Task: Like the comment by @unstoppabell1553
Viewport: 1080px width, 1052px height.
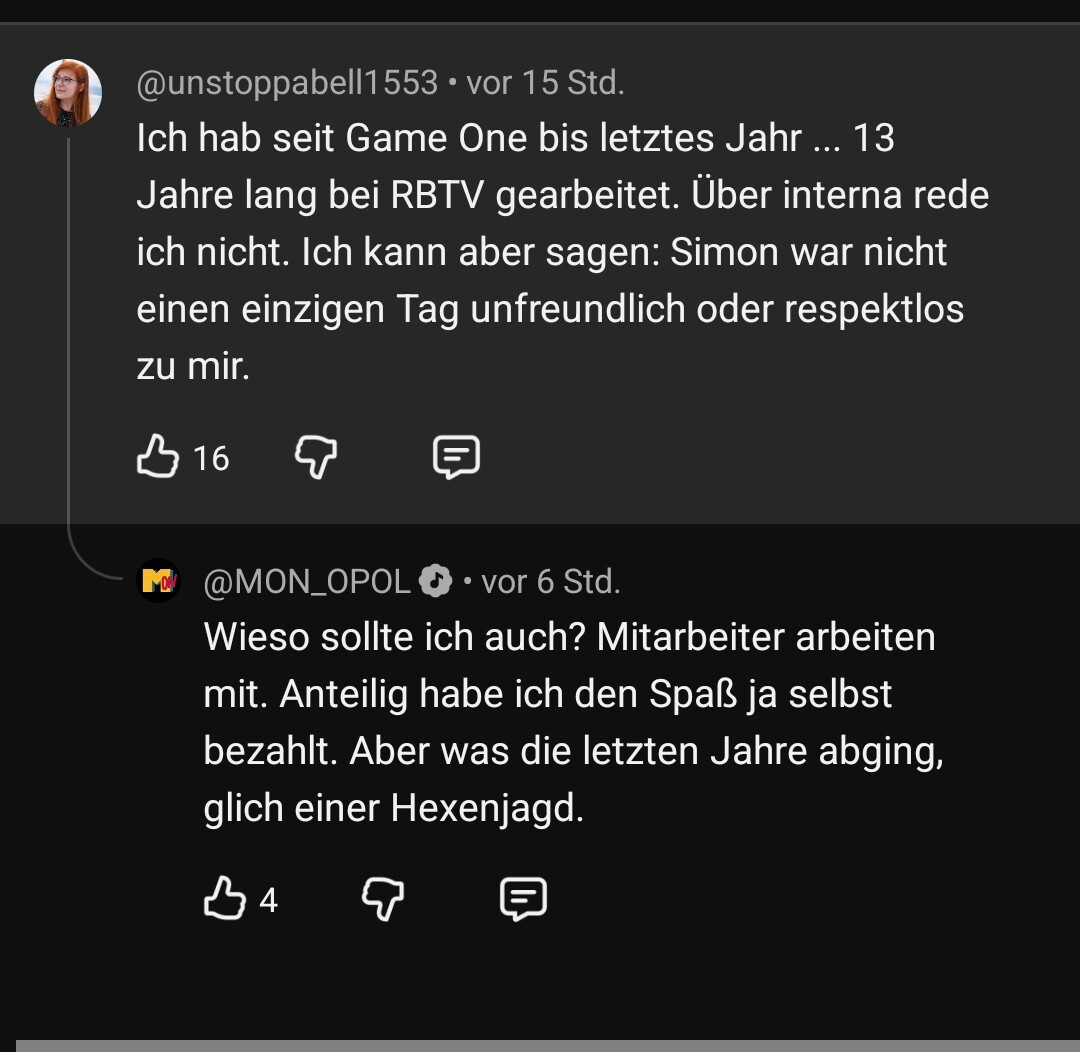Action: click(157, 458)
